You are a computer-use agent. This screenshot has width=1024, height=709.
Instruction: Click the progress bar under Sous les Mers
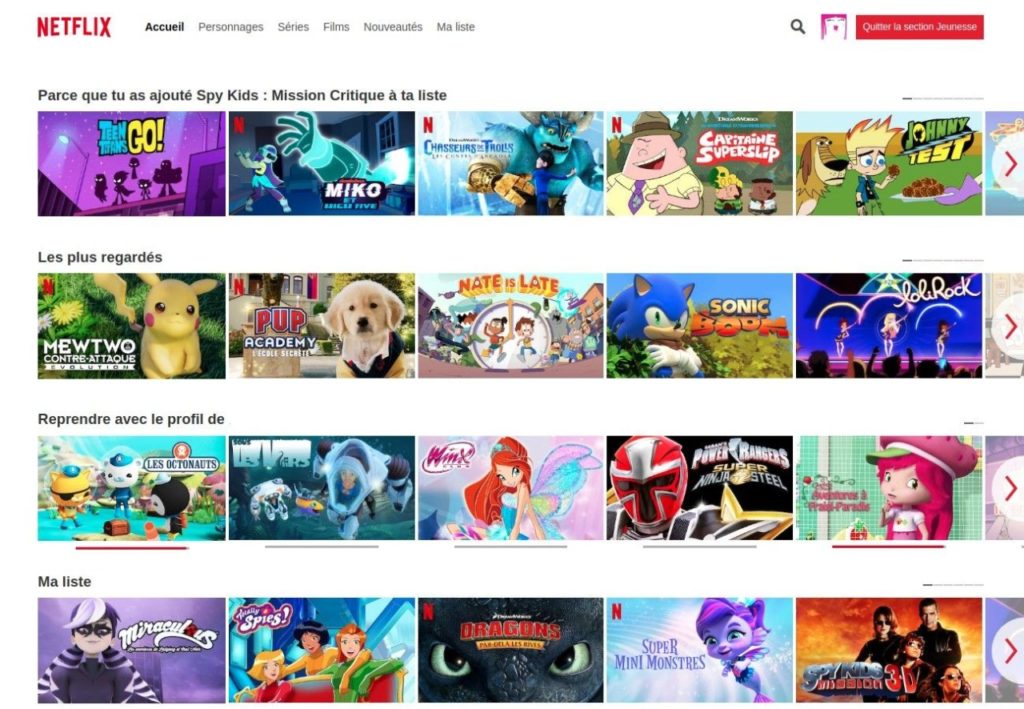[x=322, y=547]
